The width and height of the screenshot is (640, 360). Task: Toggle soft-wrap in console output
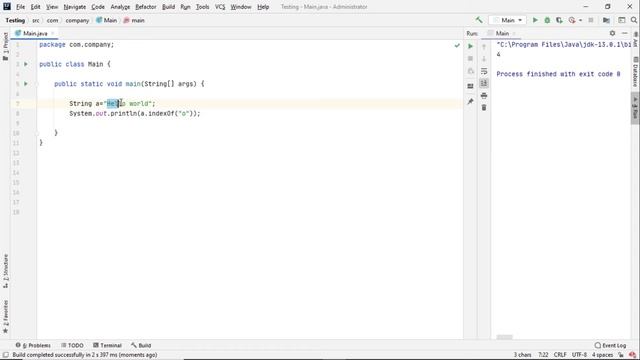484,71
